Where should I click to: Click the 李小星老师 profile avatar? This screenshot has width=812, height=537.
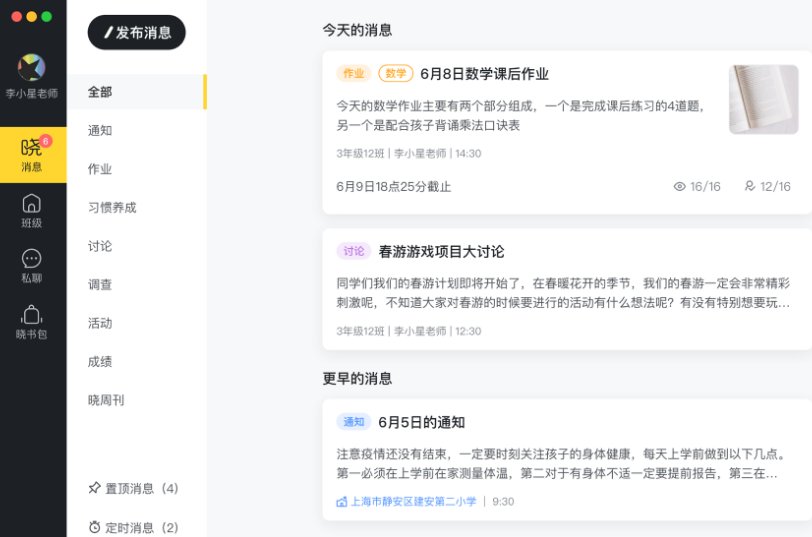(32, 67)
